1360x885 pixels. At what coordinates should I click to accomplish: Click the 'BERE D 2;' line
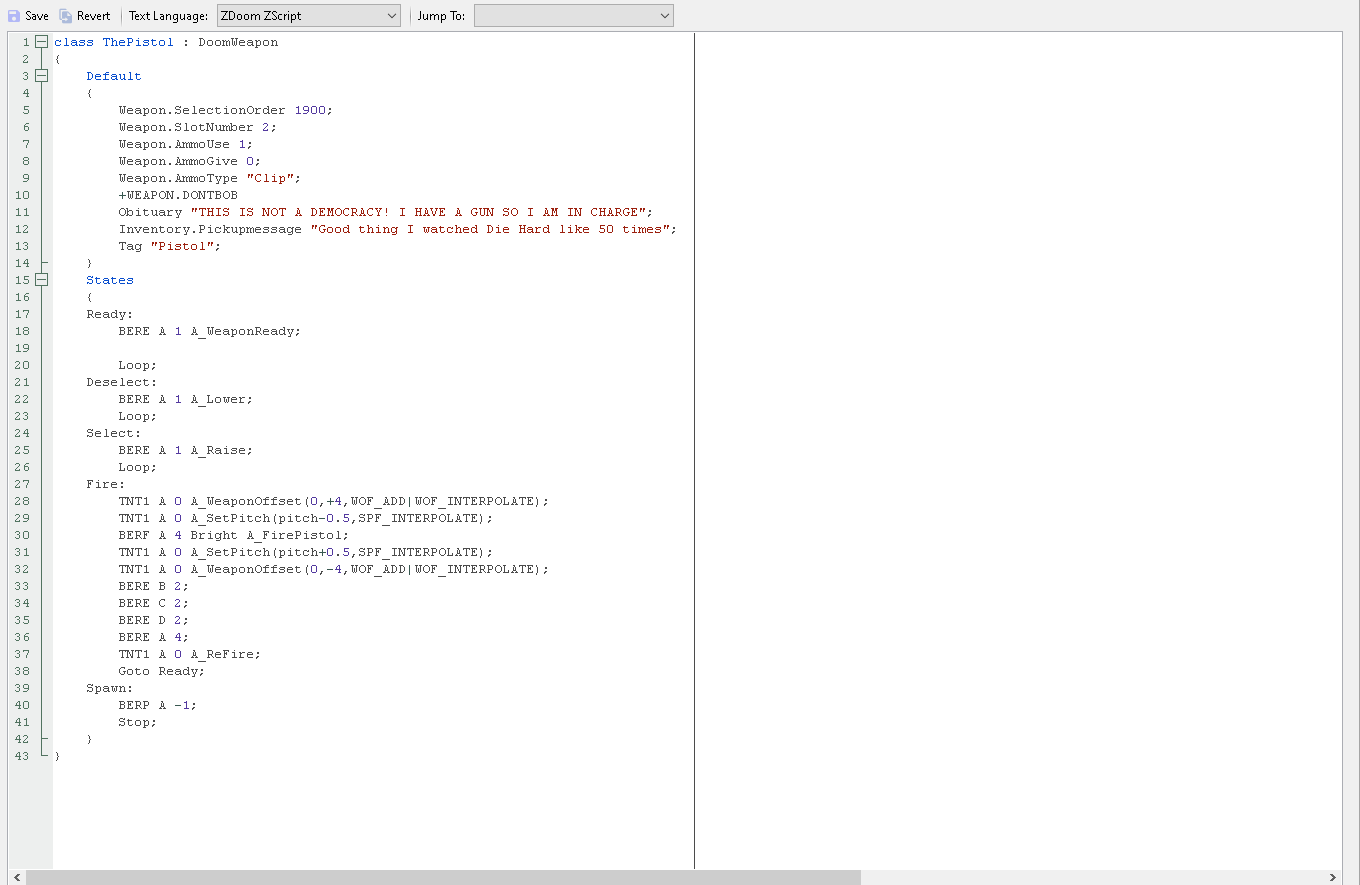pos(154,620)
